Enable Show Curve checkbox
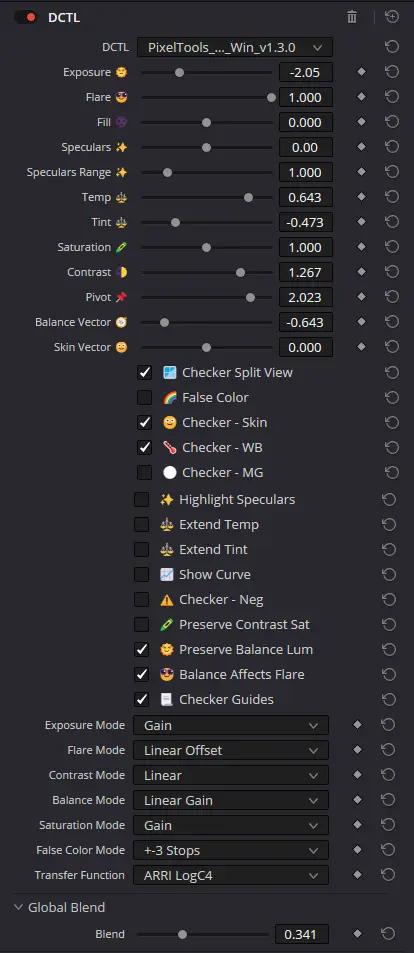The width and height of the screenshot is (414, 953). (x=142, y=574)
